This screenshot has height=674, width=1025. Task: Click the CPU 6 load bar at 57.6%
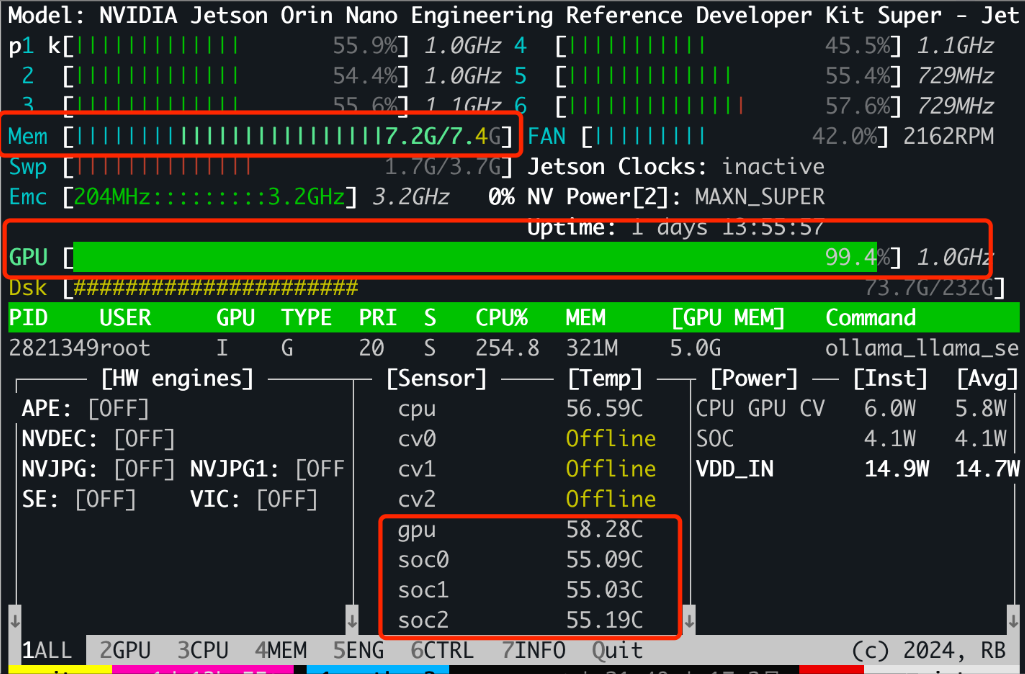click(x=728, y=105)
